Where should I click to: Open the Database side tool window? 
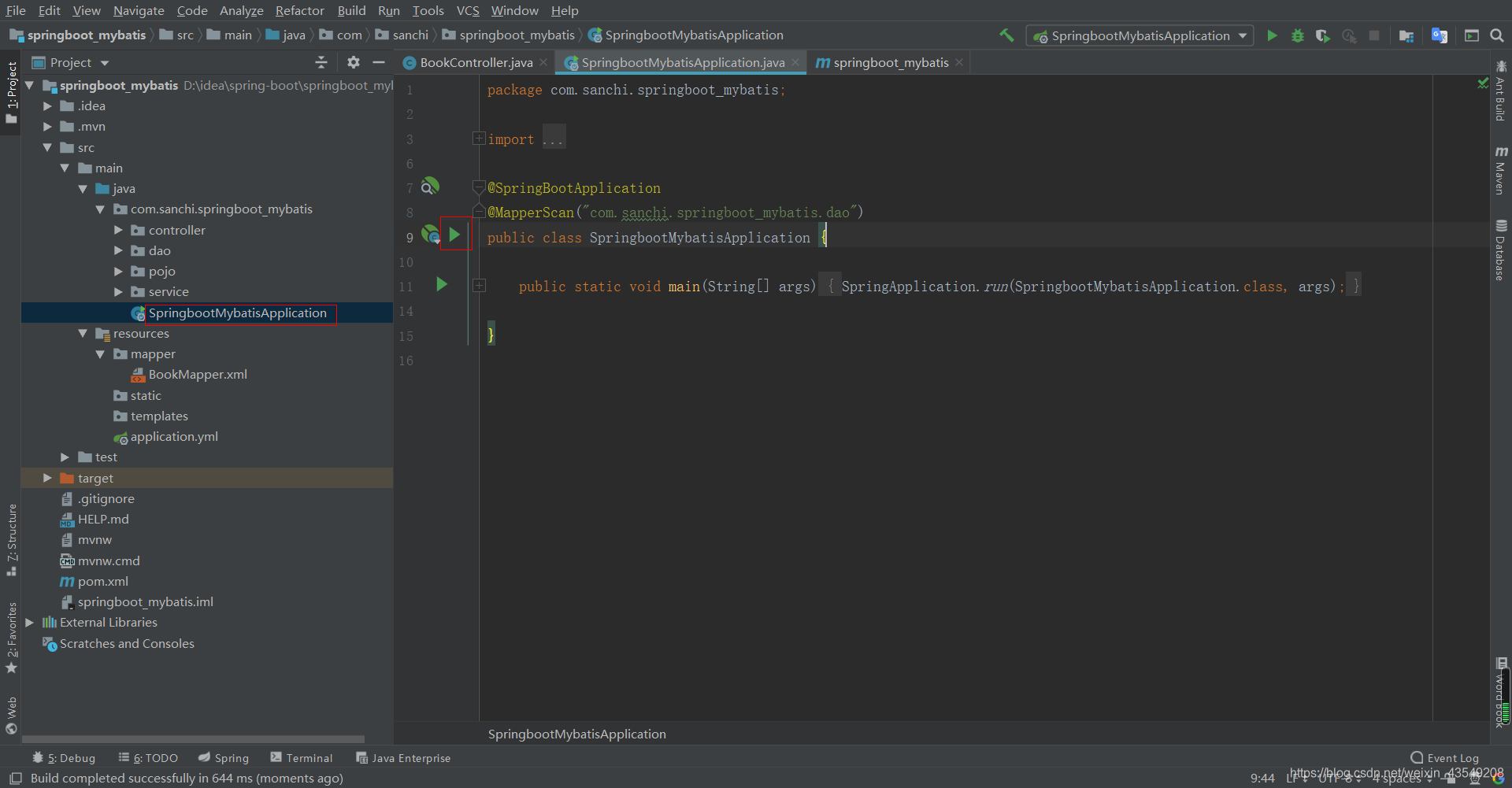[1501, 250]
